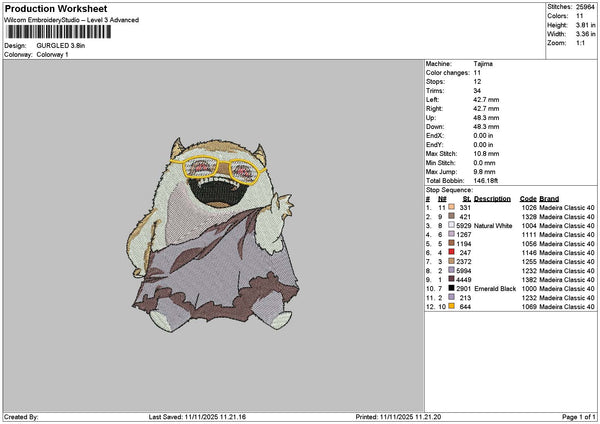The width and height of the screenshot is (600, 424).
Task: Click the 'St.' column header
Action: tap(466, 199)
